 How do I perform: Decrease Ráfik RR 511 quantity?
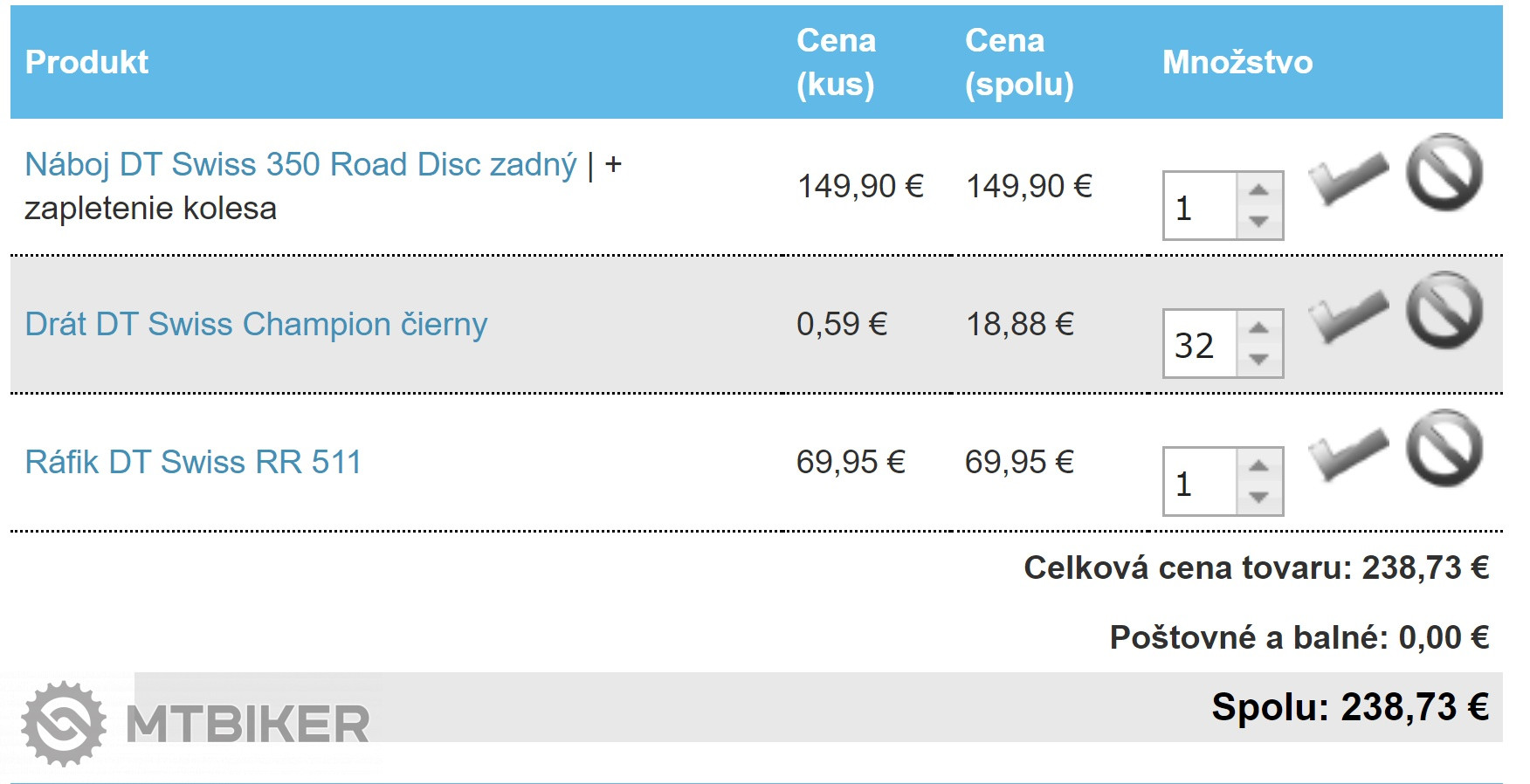[x=1258, y=498]
